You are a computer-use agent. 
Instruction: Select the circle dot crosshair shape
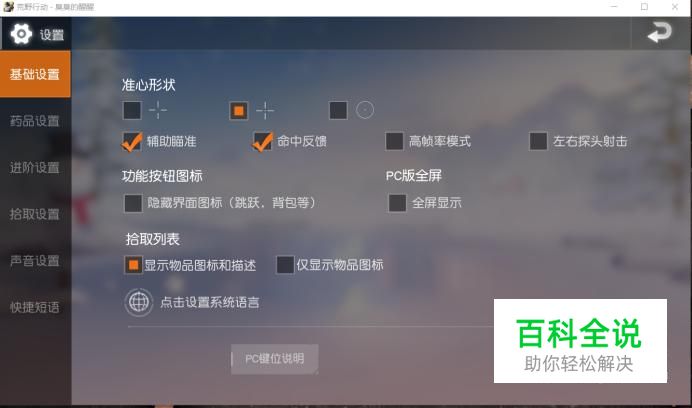pos(338,110)
